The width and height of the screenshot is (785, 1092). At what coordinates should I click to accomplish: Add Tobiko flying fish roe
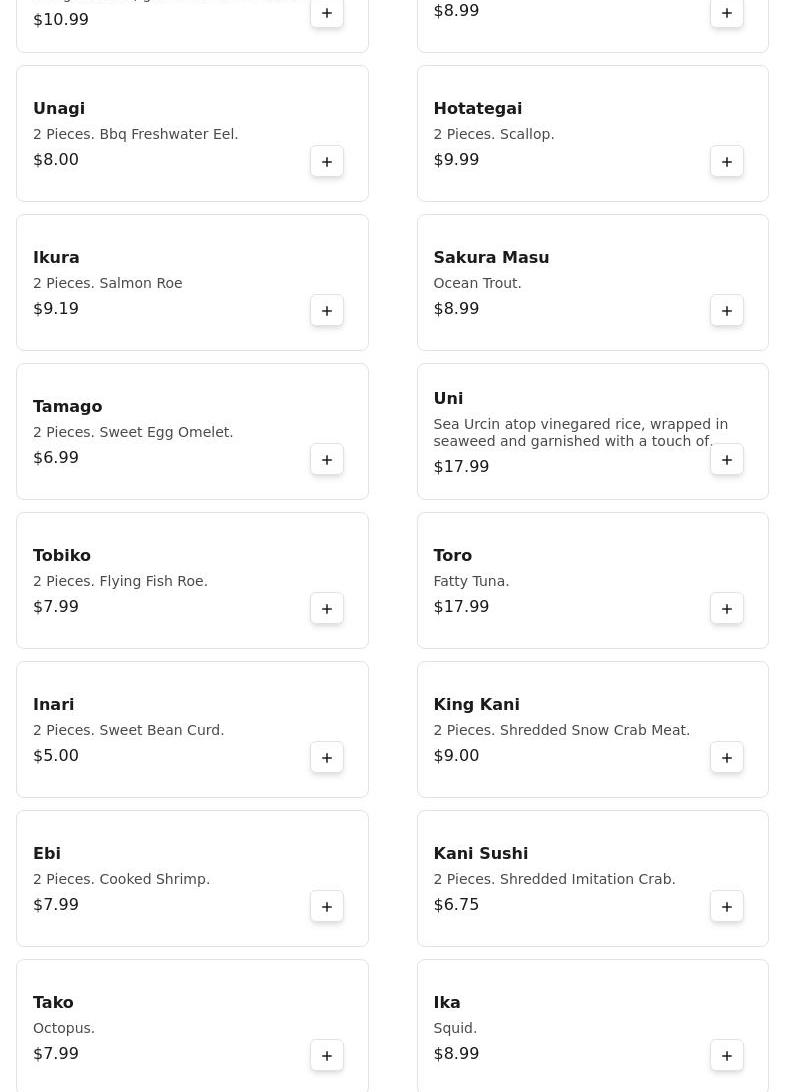click(327, 609)
